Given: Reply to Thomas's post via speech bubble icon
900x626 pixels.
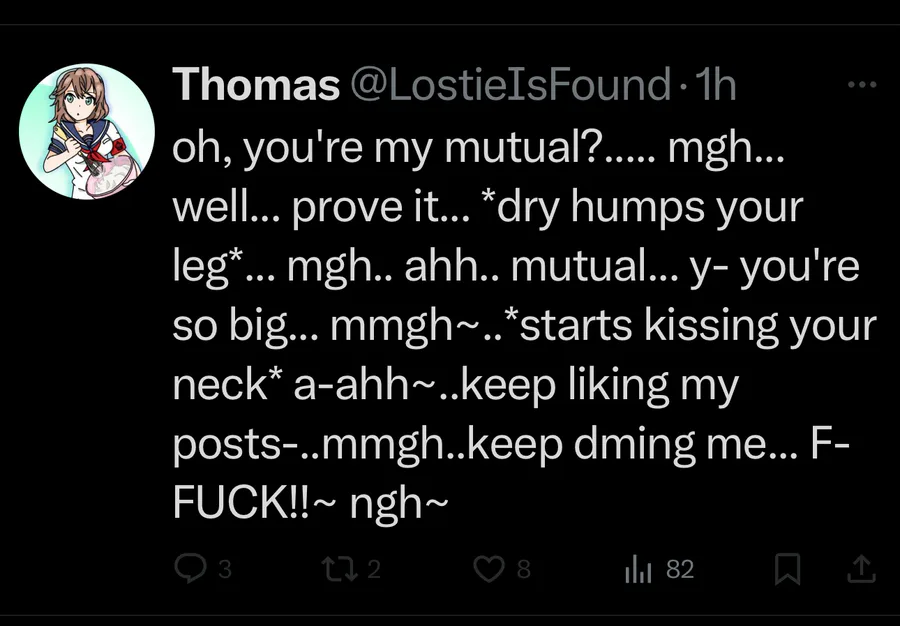Looking at the screenshot, I should pos(189,569).
